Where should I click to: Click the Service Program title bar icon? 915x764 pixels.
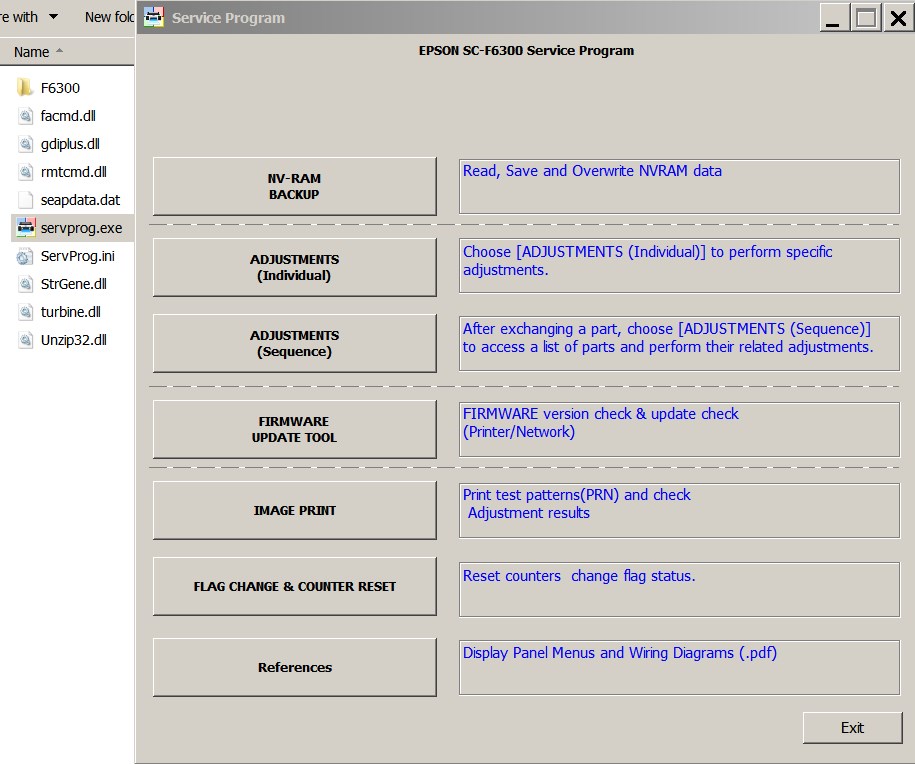pos(154,17)
